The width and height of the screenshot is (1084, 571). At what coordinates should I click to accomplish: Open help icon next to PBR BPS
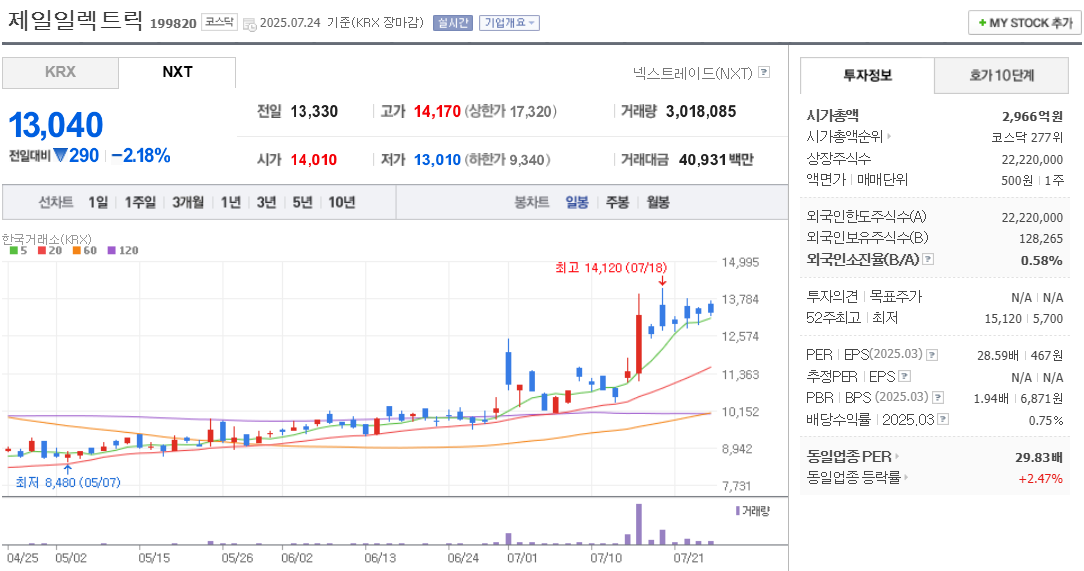coord(938,397)
